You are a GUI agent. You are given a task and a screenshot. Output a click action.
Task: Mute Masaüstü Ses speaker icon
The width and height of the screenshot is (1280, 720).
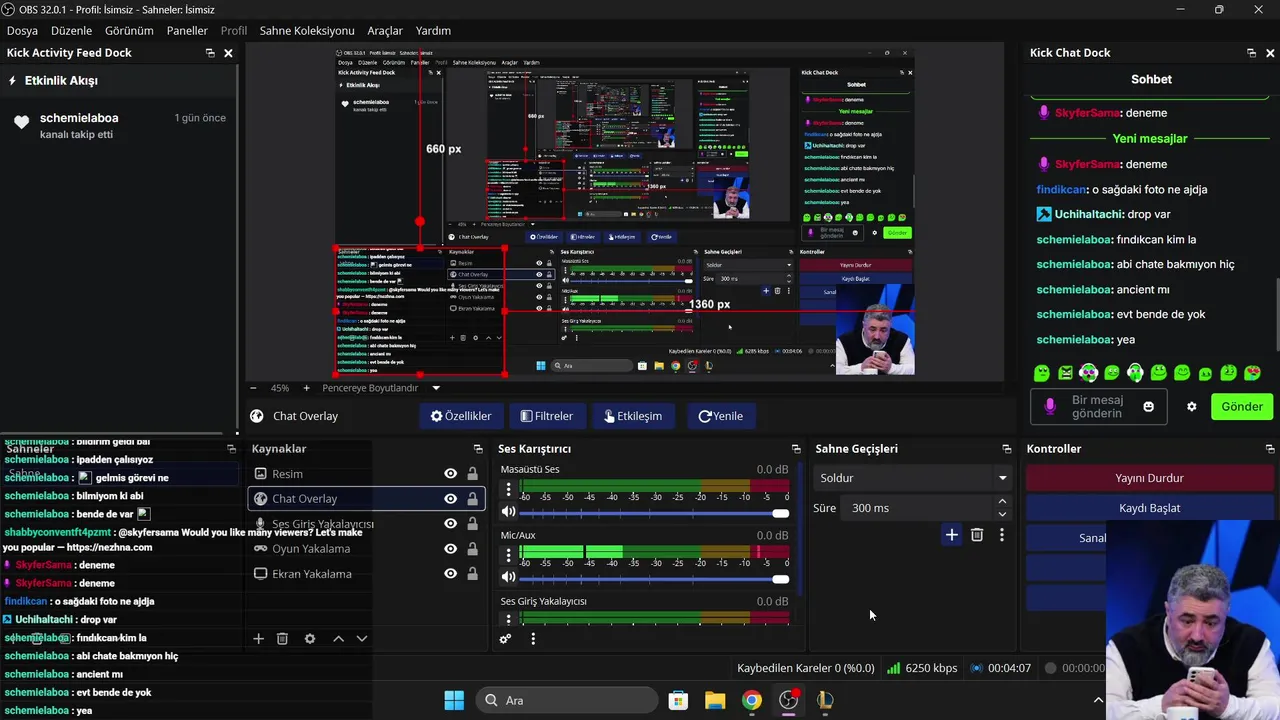coord(508,512)
